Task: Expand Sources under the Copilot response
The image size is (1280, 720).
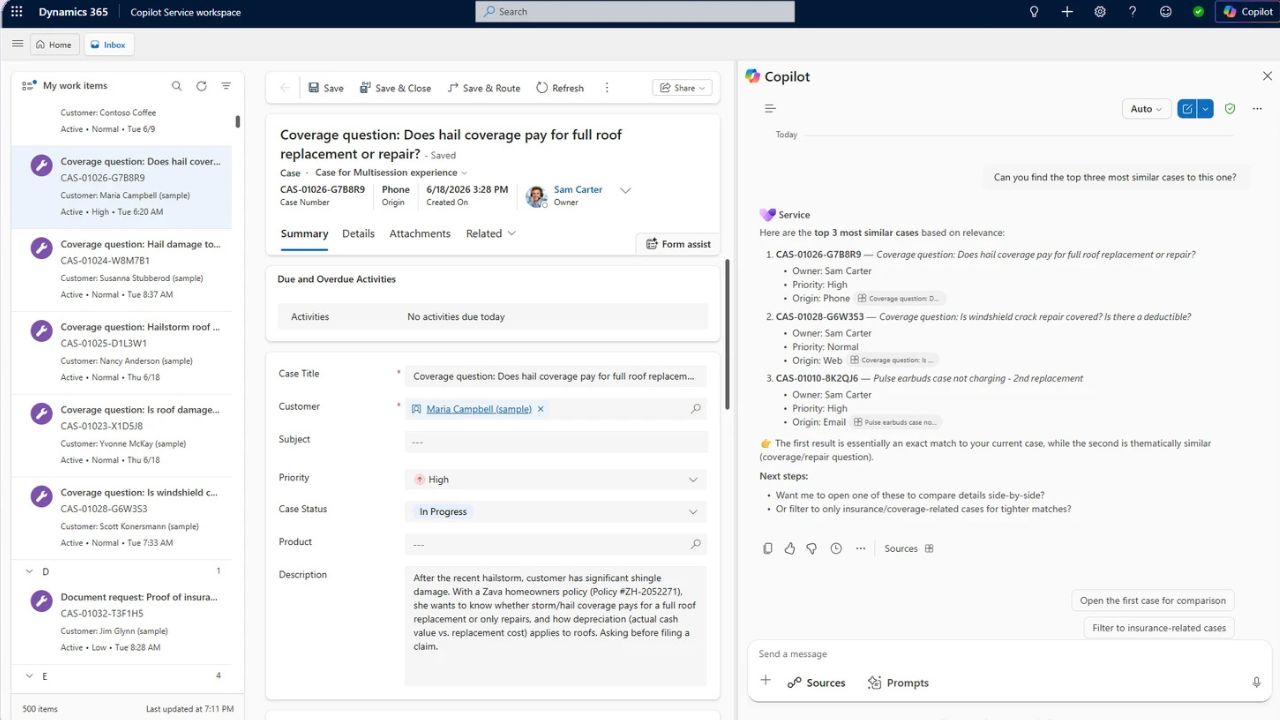Action: point(909,549)
